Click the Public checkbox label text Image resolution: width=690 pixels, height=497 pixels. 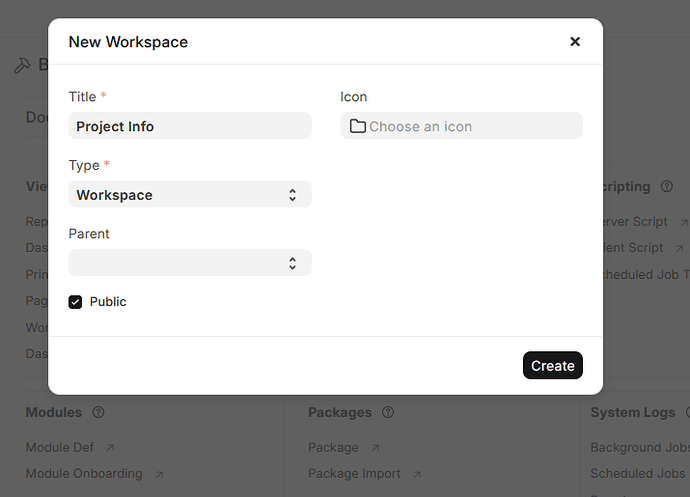click(x=108, y=302)
